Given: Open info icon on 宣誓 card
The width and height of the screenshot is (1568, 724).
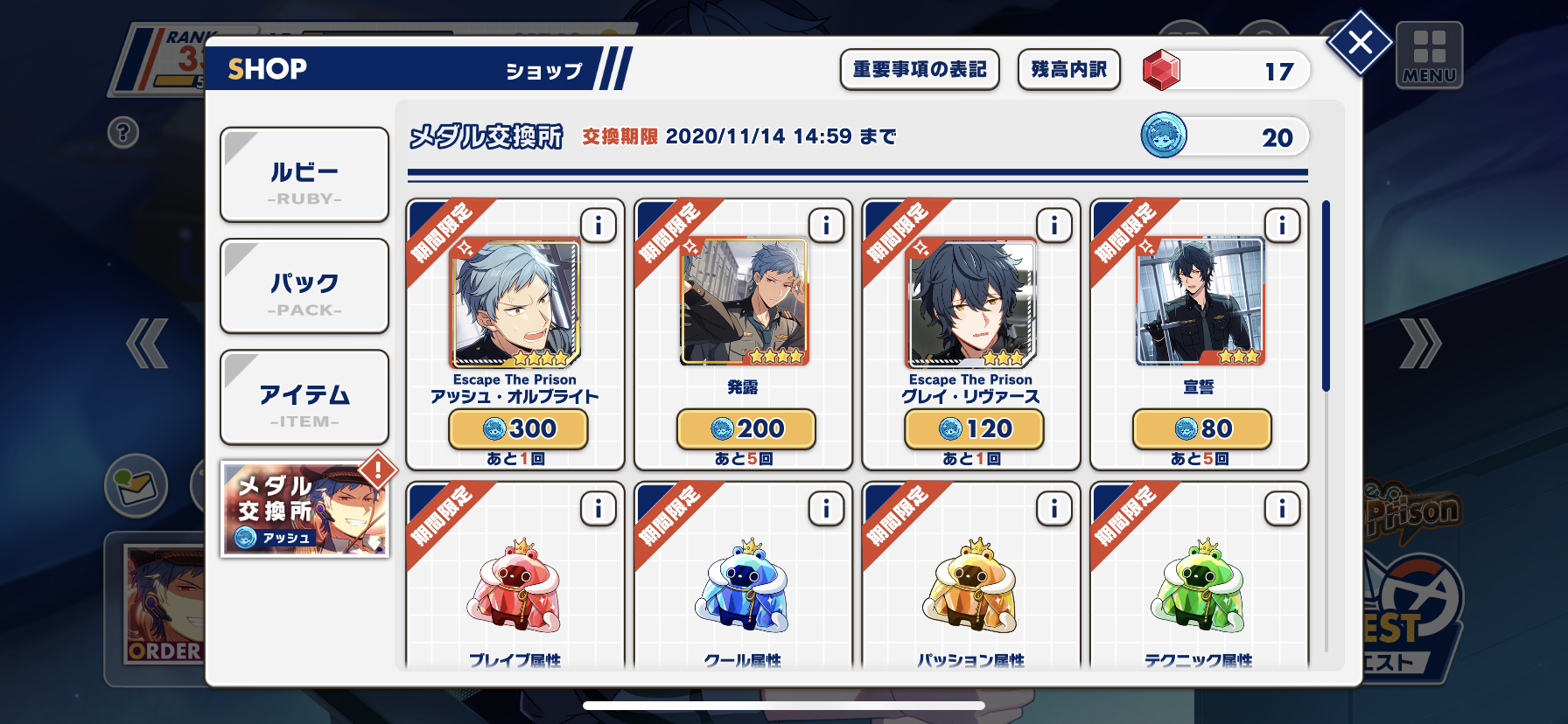Looking at the screenshot, I should coord(1282,226).
